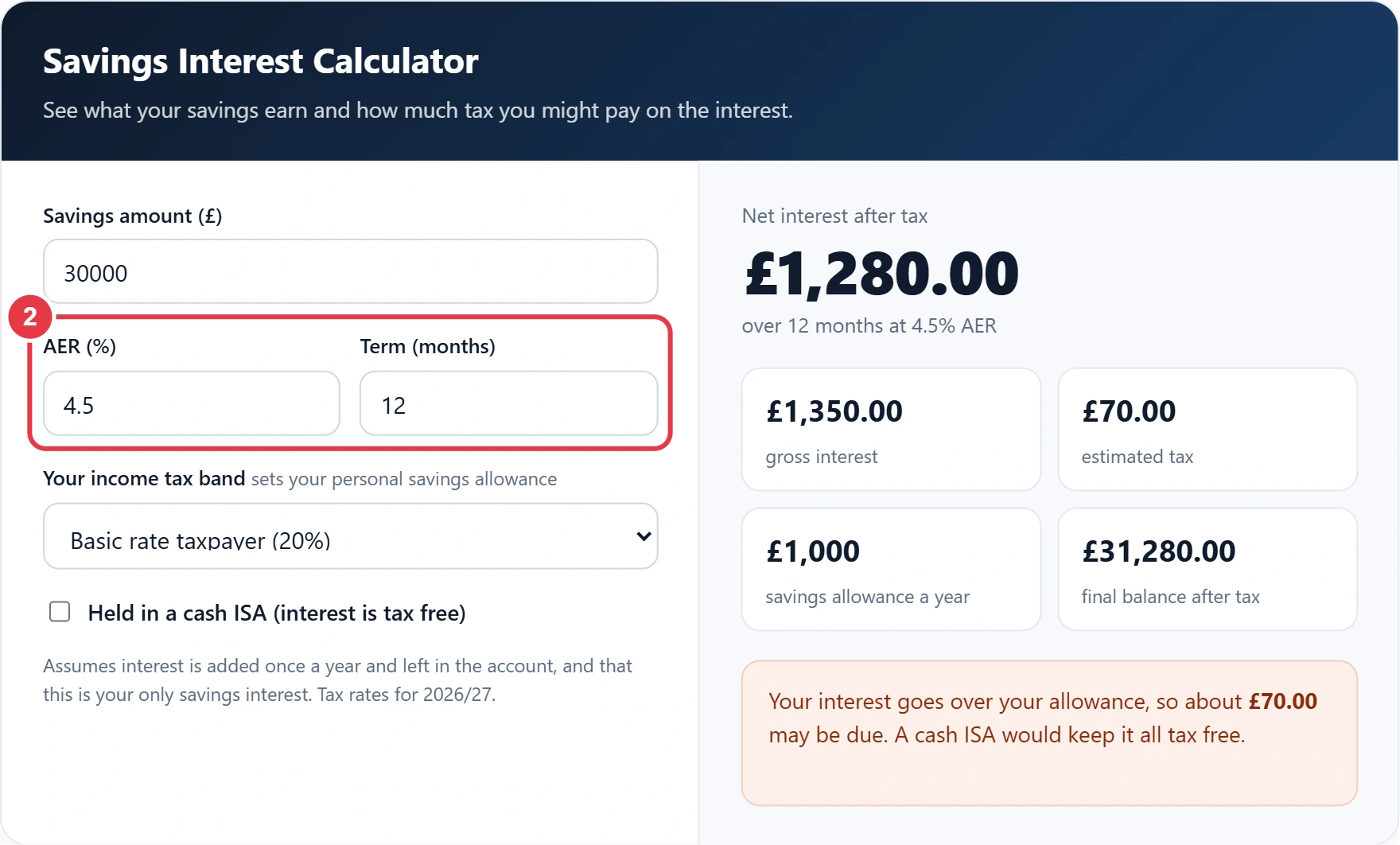Screen dimensions: 1400x845
Task: Click the final balance after tax card
Action: 1207,570
